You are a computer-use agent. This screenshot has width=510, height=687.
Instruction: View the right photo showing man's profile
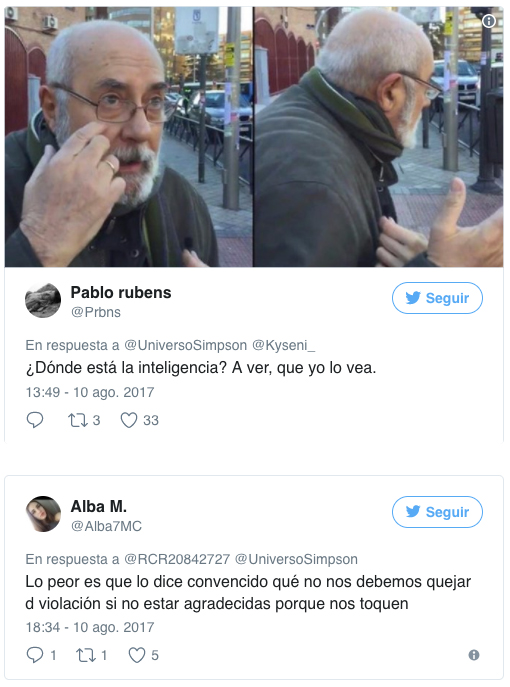click(379, 137)
